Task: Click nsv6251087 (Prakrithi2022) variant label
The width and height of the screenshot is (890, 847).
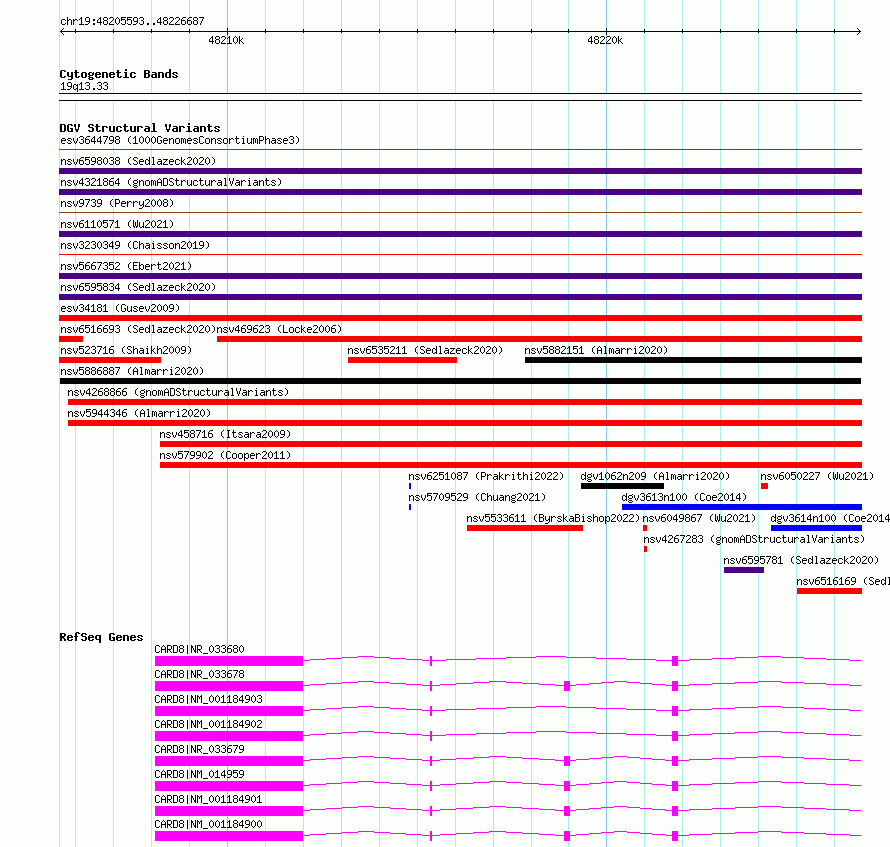Action: pos(486,476)
